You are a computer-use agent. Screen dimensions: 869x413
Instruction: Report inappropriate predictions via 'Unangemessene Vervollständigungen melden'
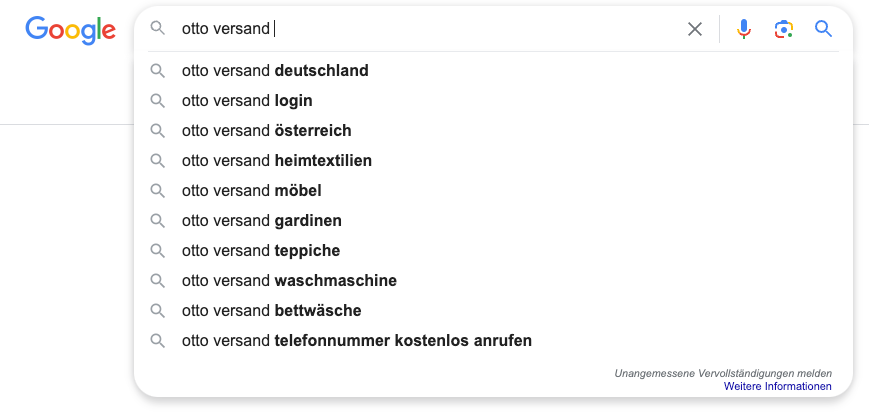point(723,373)
